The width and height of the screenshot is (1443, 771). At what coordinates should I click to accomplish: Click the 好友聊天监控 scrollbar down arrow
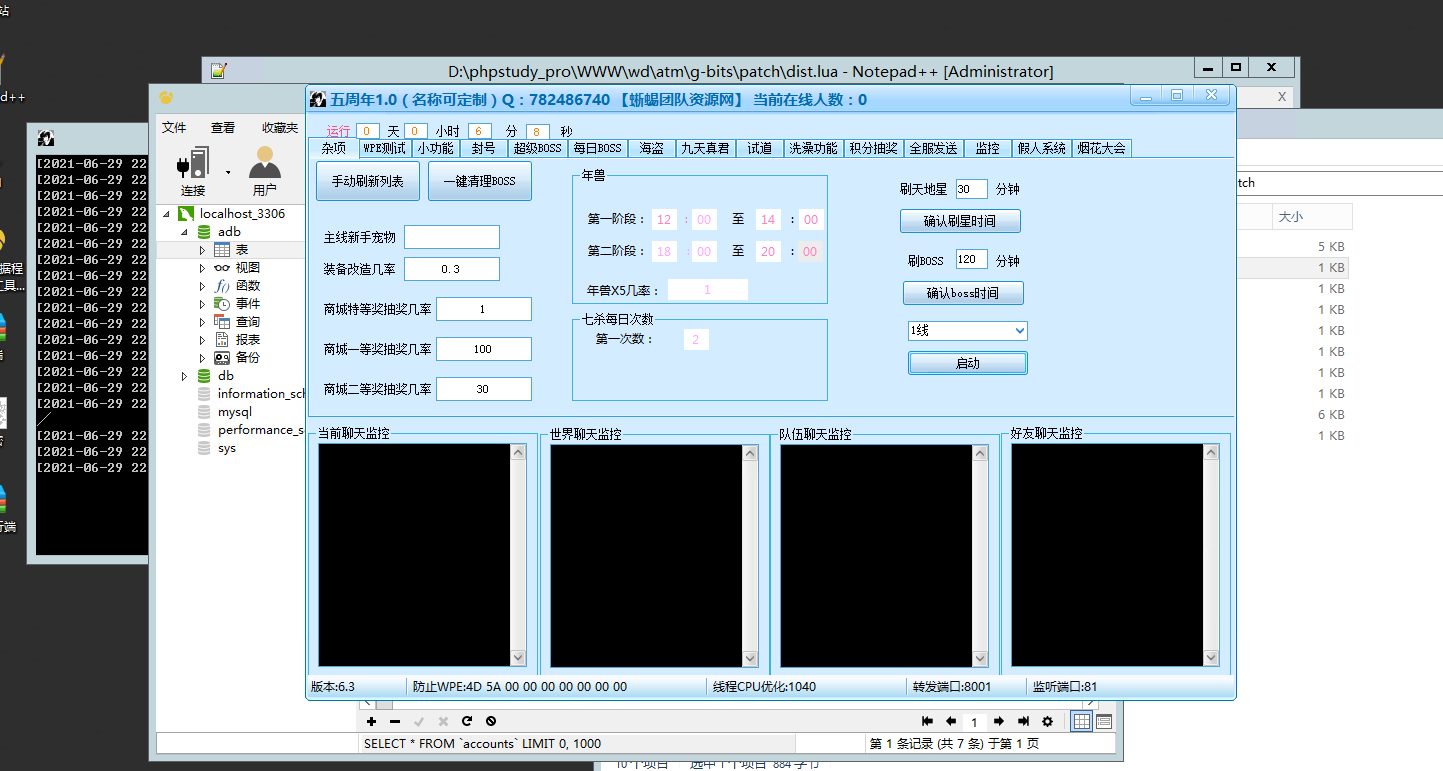(x=1211, y=657)
